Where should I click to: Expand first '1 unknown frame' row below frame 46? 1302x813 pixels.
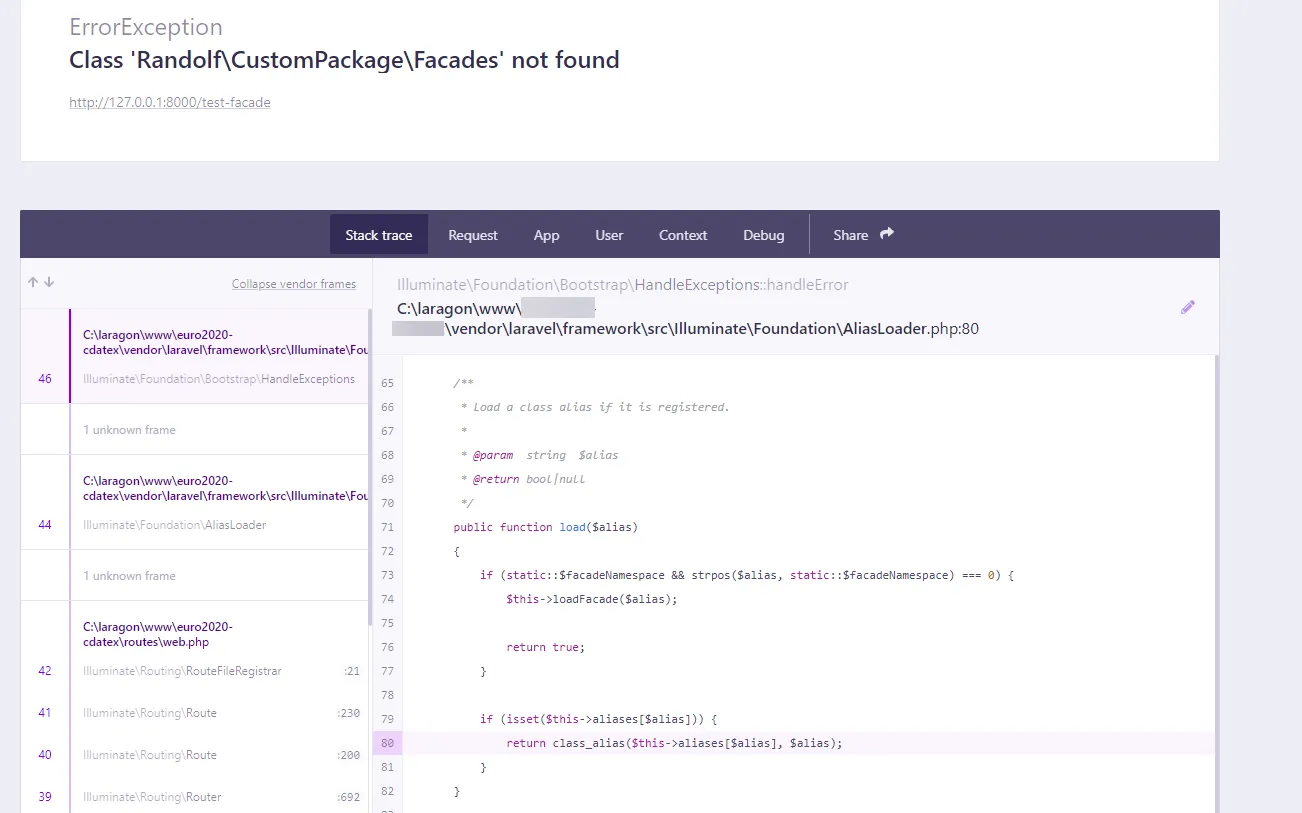coord(195,429)
